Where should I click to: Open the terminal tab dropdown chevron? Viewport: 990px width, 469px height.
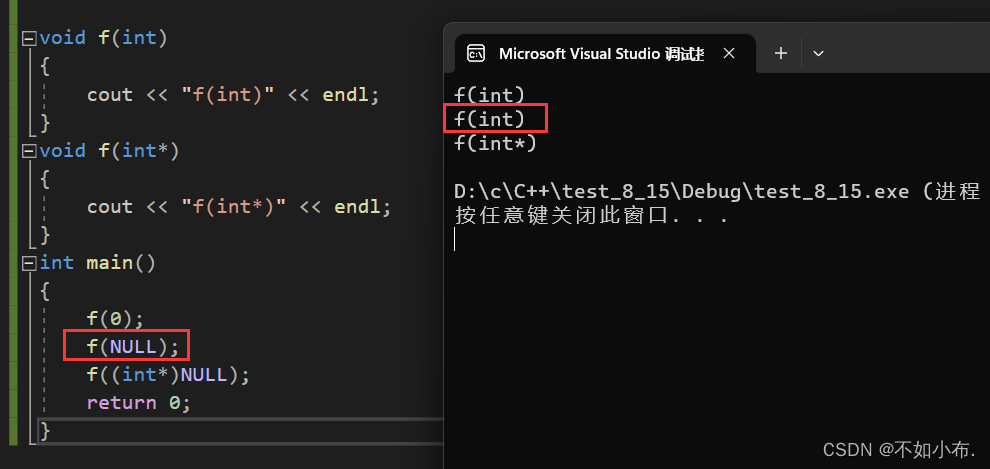point(818,53)
